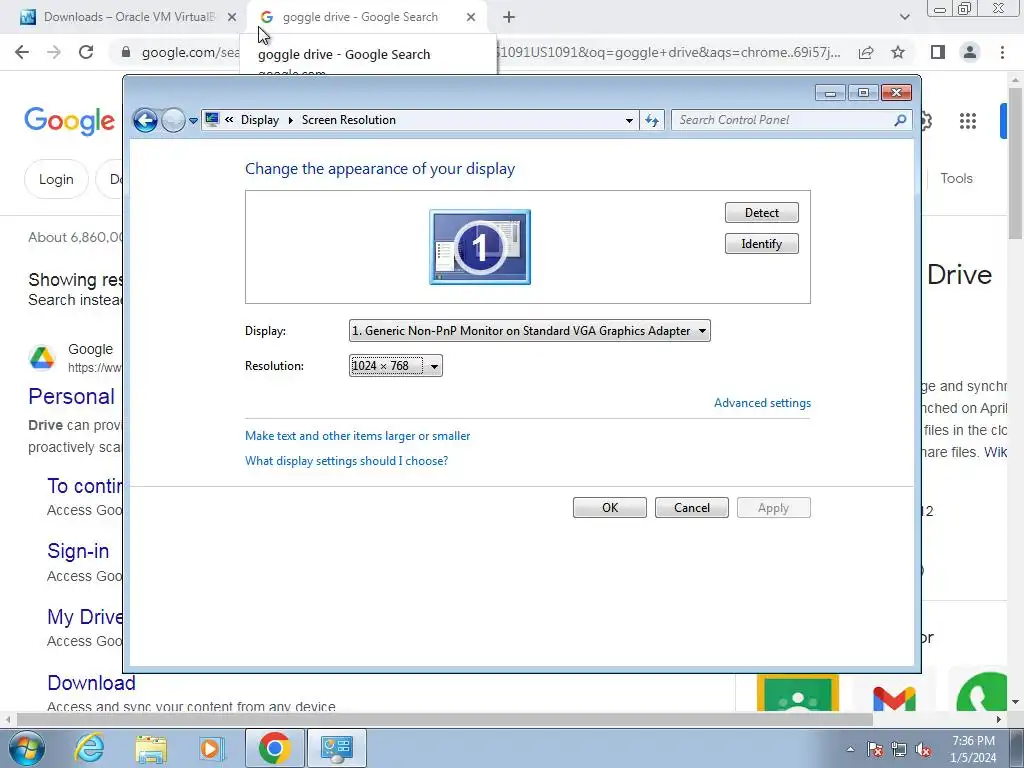Click the Google Drive result icon
The height and width of the screenshot is (768, 1024).
coord(42,357)
